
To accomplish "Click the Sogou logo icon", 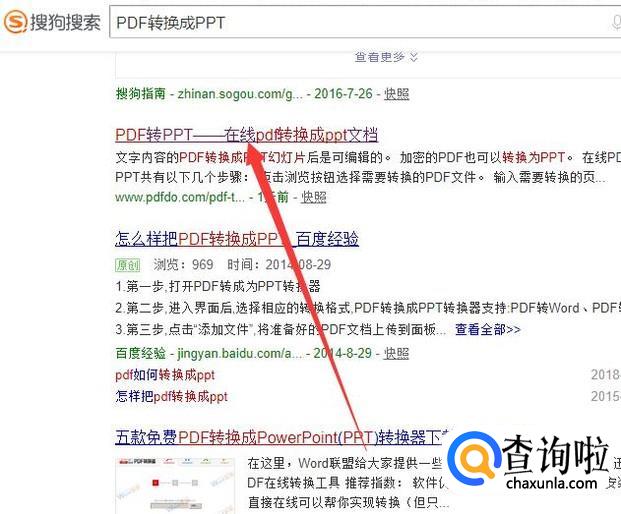I will point(15,21).
